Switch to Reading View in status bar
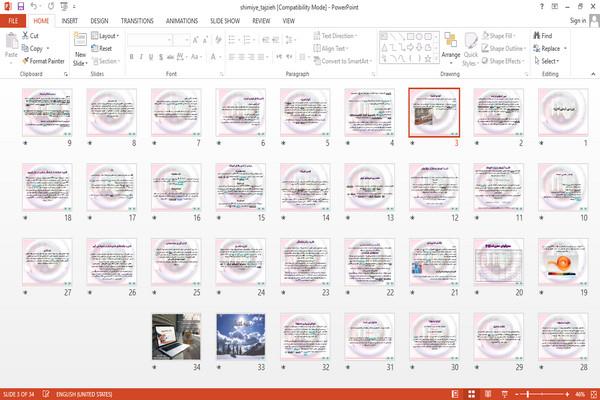Image resolution: width=600 pixels, height=400 pixels. point(488,394)
